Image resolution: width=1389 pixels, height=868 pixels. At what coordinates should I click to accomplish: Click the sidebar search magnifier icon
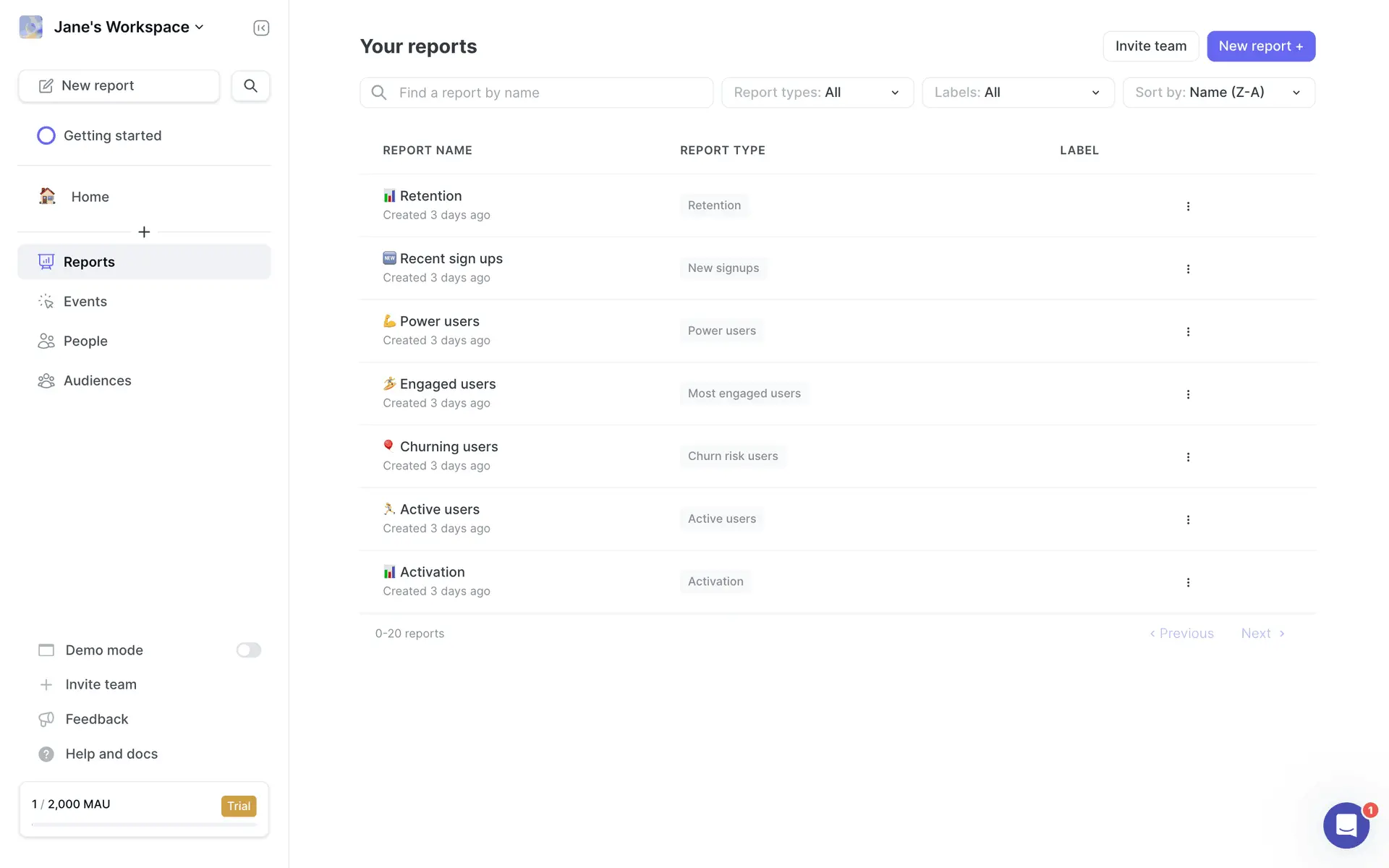[x=250, y=86]
